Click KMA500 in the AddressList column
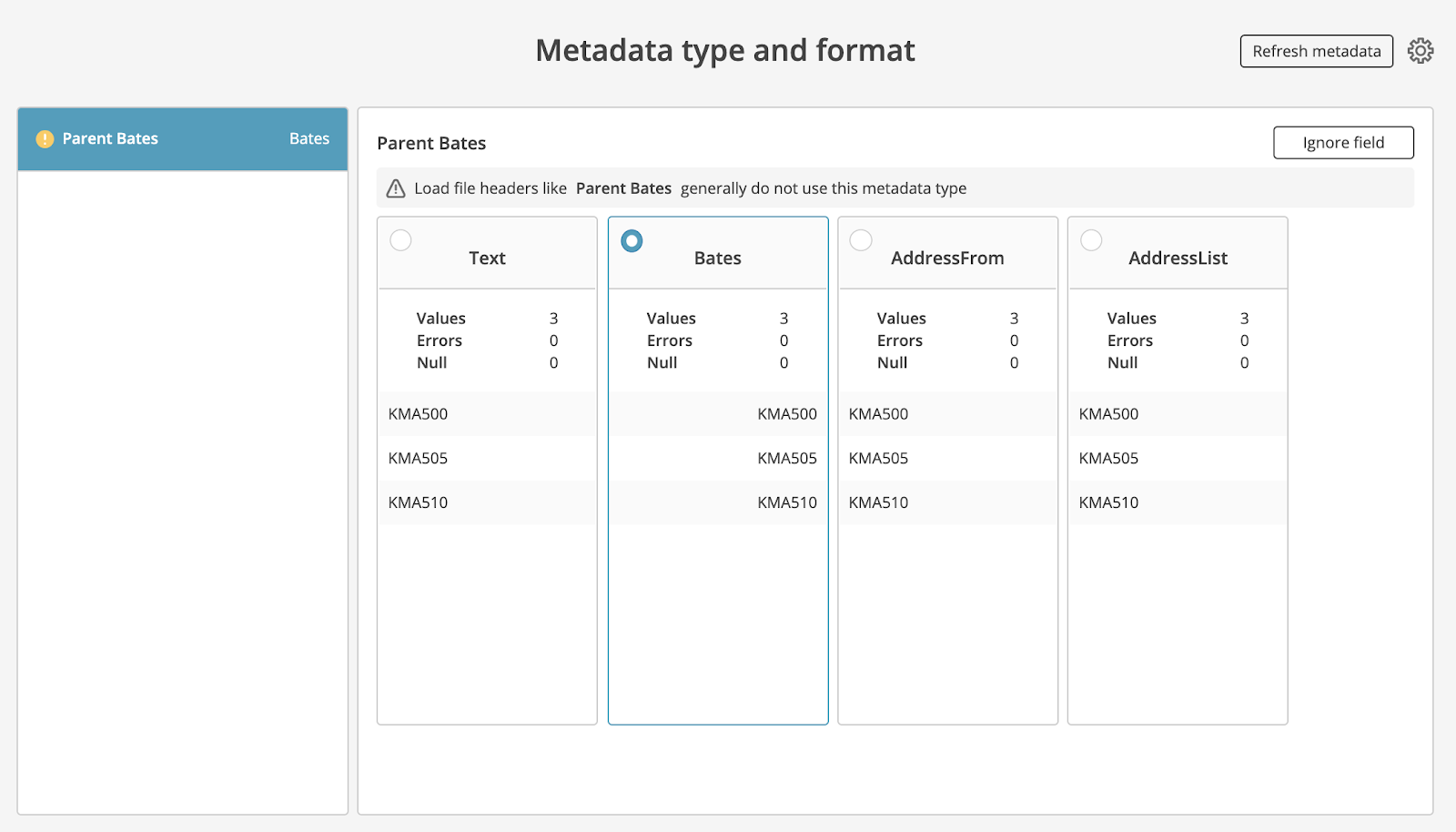The height and width of the screenshot is (832, 1456). pyautogui.click(x=1108, y=414)
